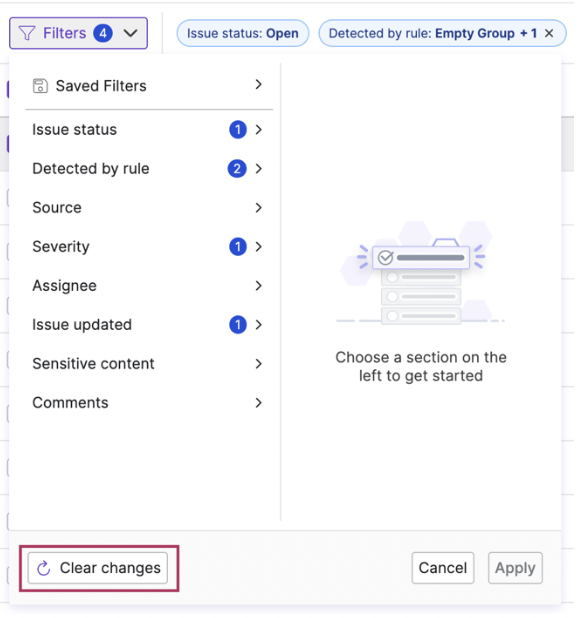The image size is (584, 618).
Task: Collapse the Filters dropdown chevron
Action: (x=130, y=34)
